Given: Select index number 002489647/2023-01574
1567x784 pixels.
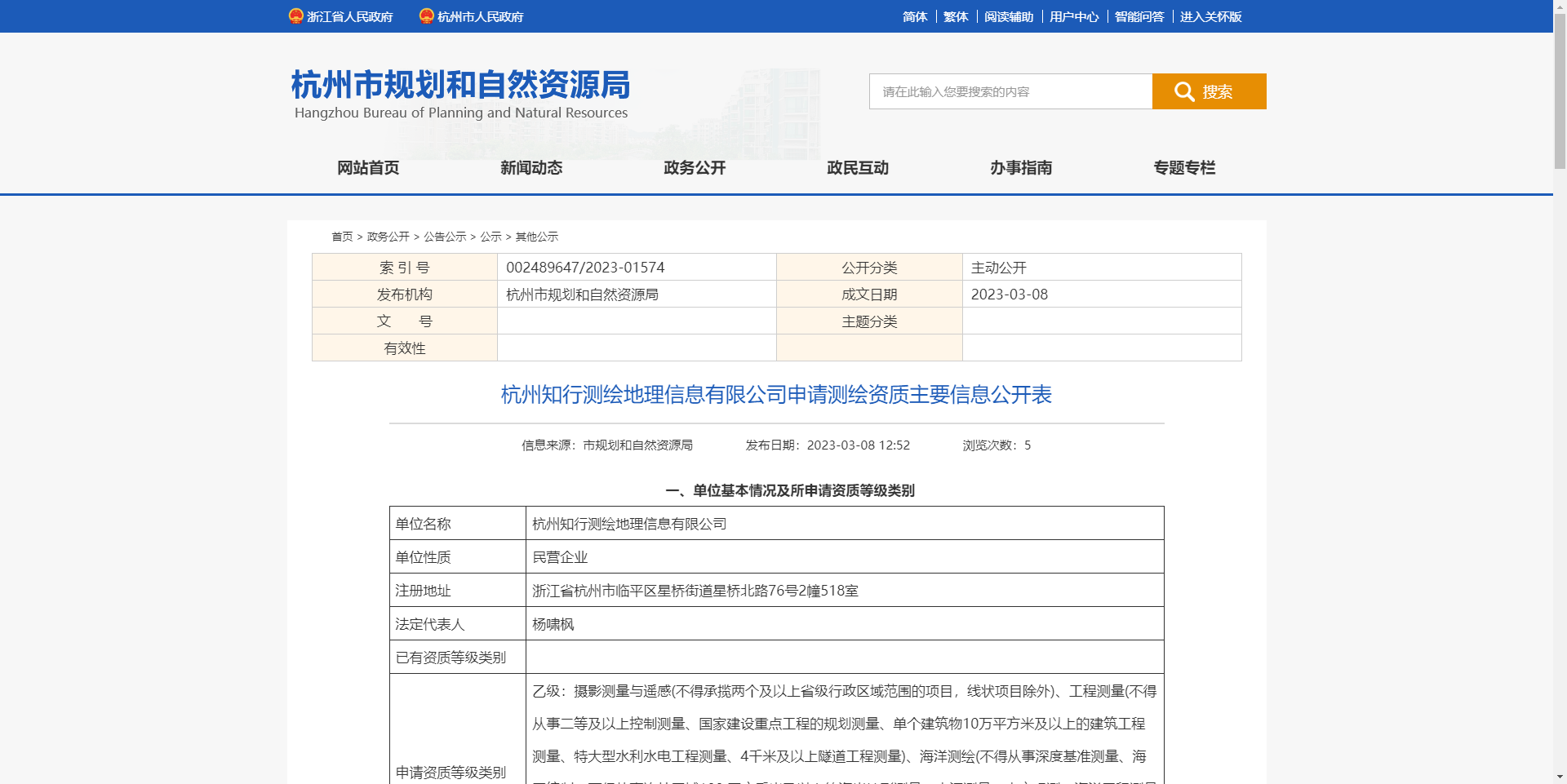Looking at the screenshot, I should [585, 268].
